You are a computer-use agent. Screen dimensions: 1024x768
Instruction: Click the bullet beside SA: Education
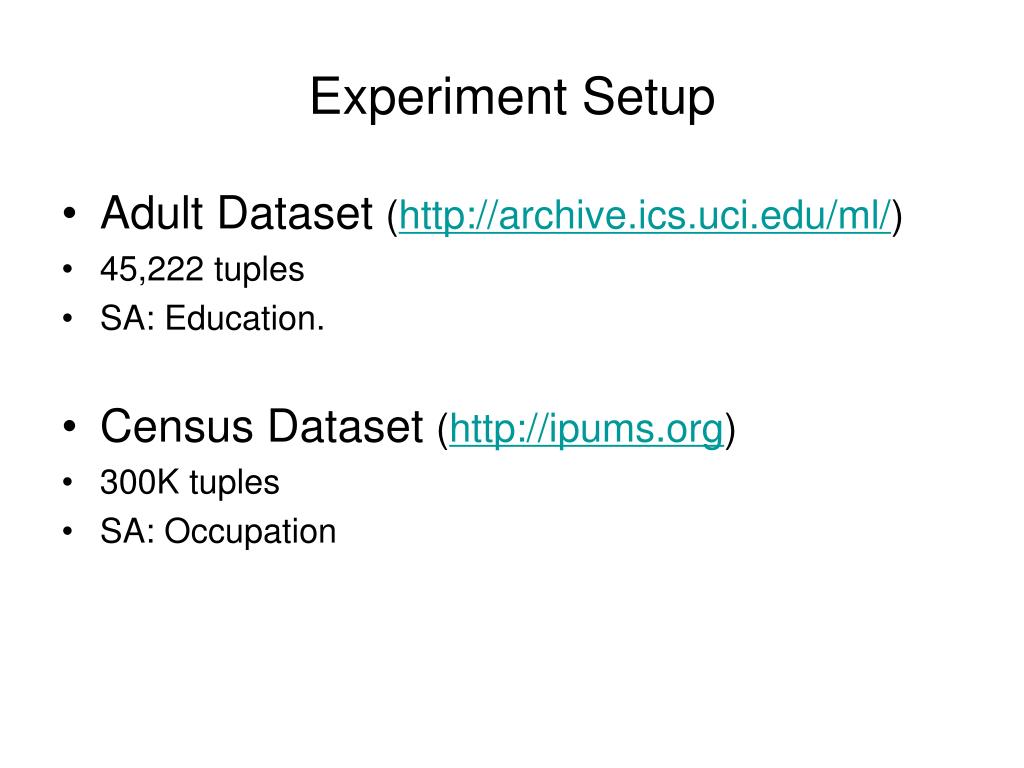pos(68,319)
